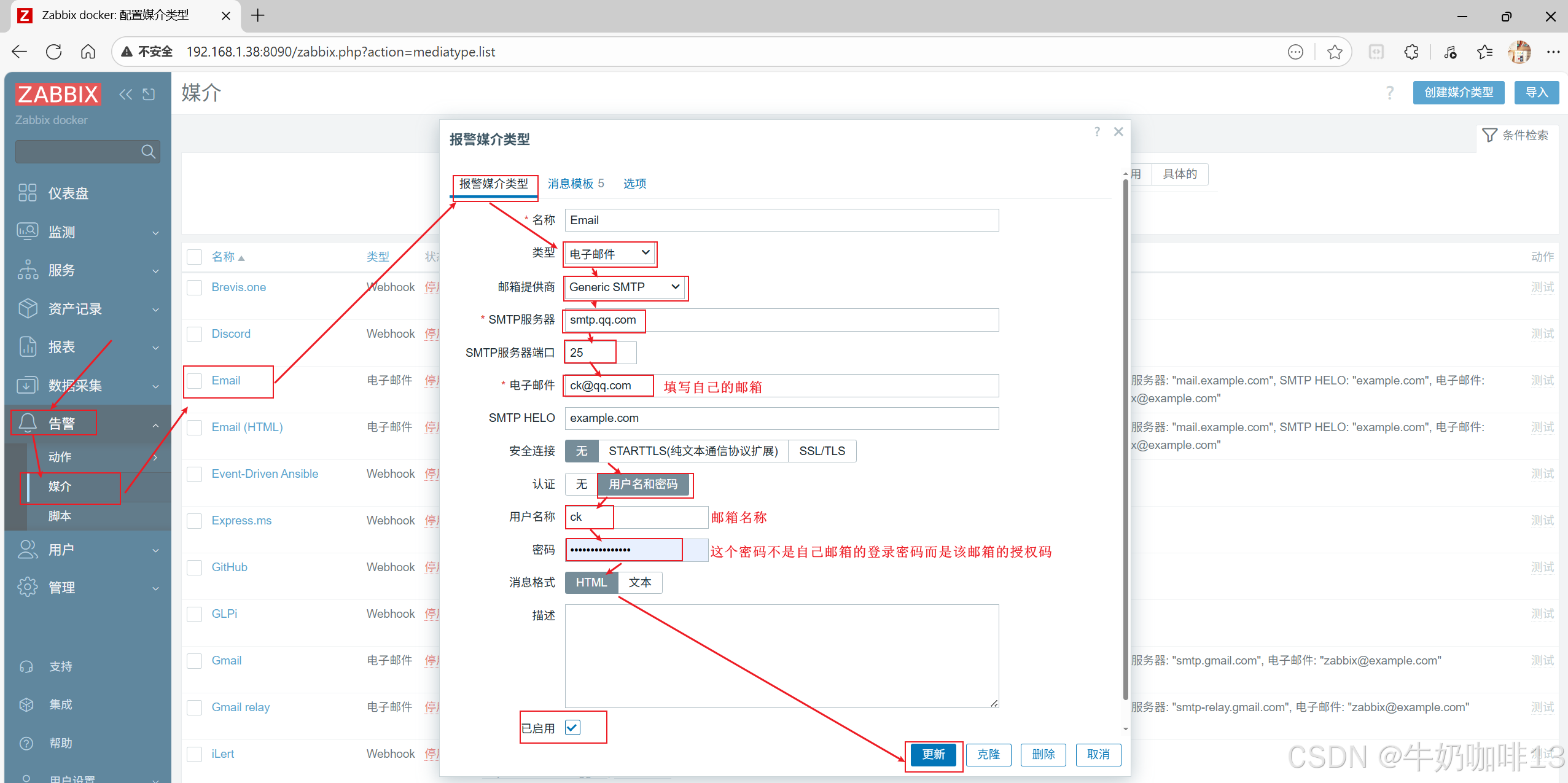1568x783 pixels.
Task: Click the Zabbix sidebar search magnifier icon
Action: pyautogui.click(x=148, y=152)
